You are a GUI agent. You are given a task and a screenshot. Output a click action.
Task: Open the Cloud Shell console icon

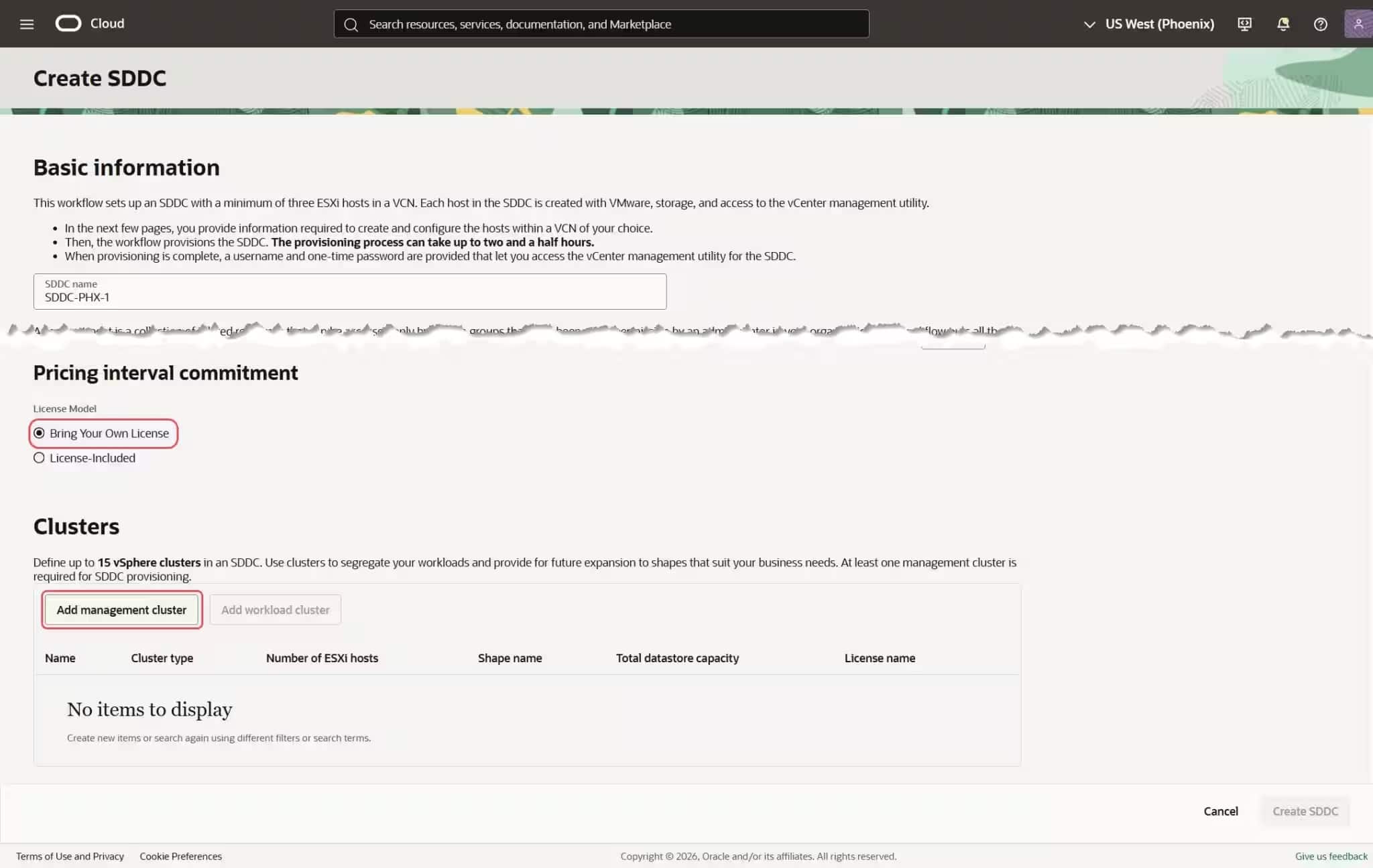1244,23
